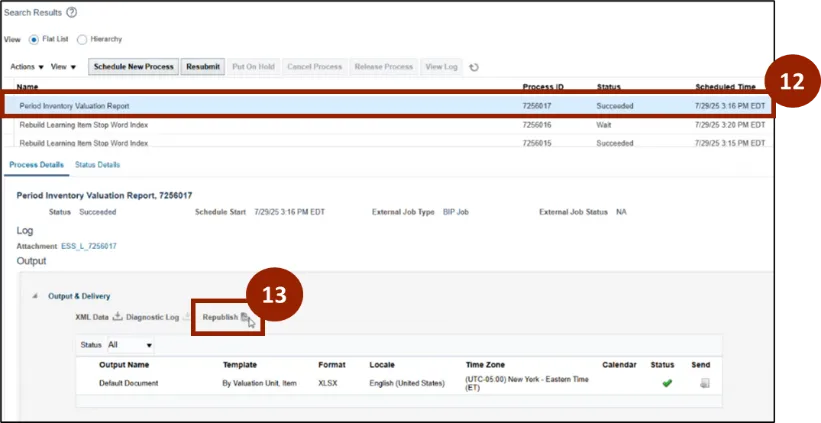Image resolution: width=821 pixels, height=423 pixels.
Task: Collapse the Output & Delivery section
Action: (36, 296)
